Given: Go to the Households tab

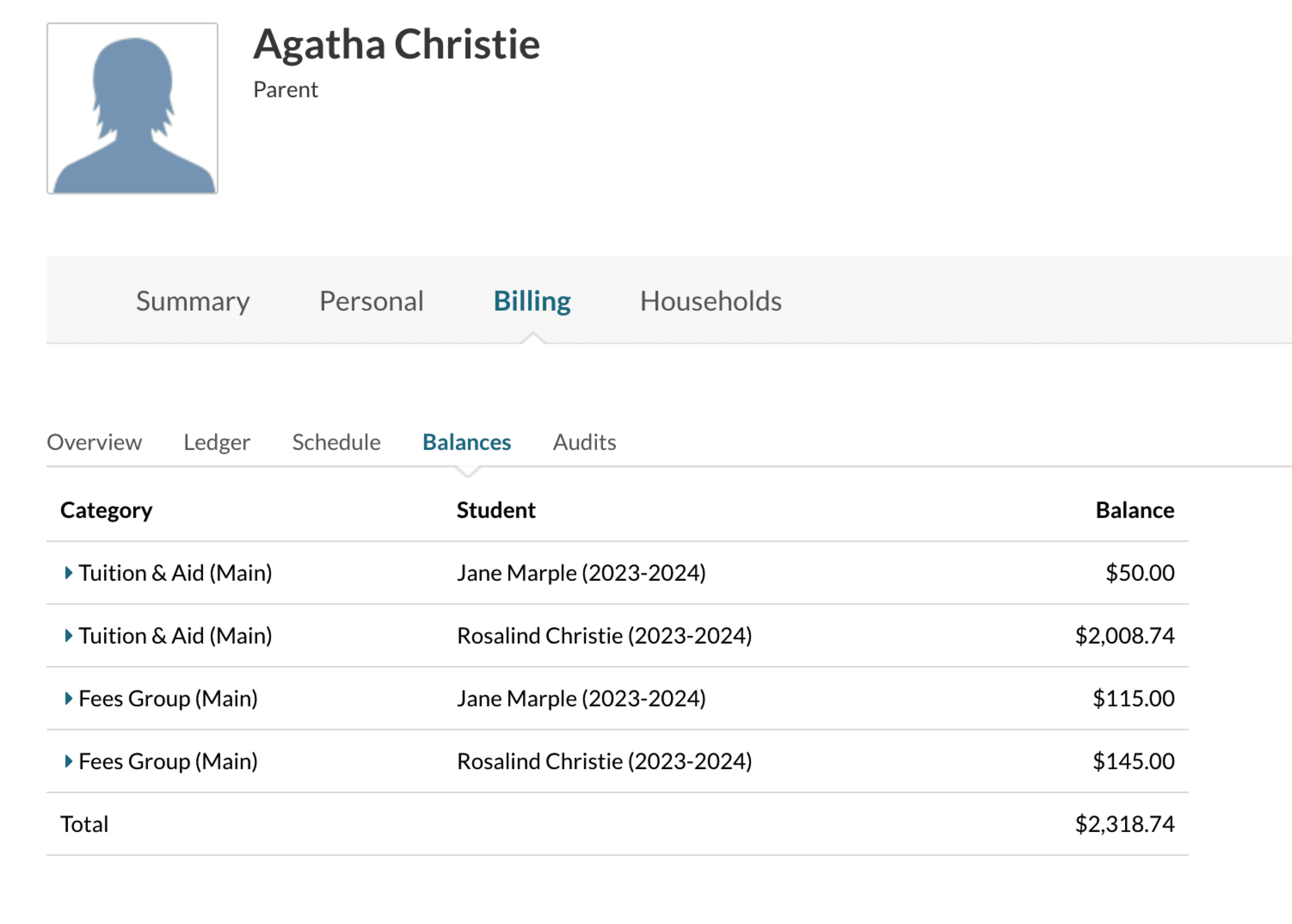Looking at the screenshot, I should [x=711, y=301].
